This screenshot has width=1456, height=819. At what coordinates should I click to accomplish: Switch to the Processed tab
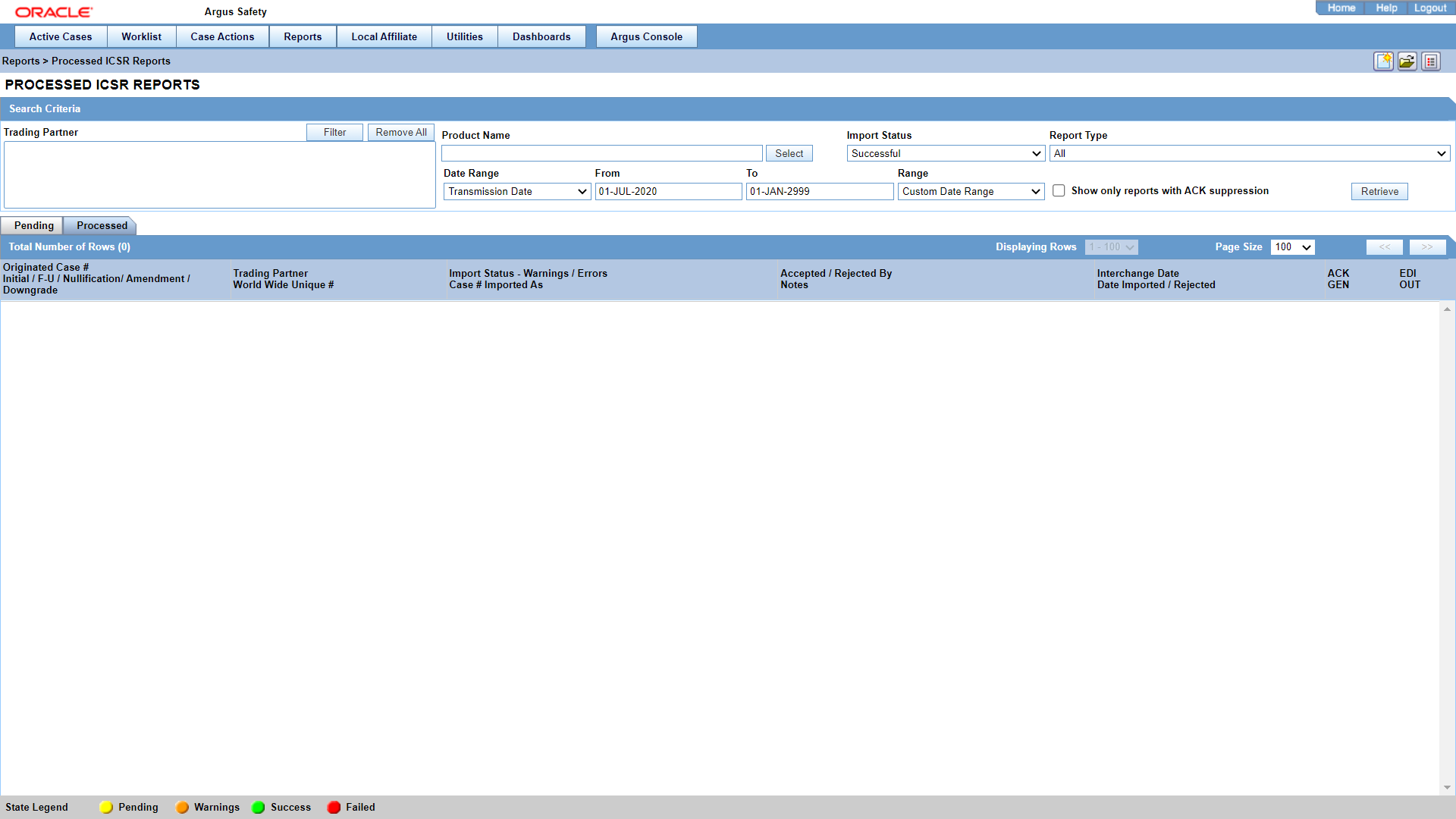click(101, 225)
